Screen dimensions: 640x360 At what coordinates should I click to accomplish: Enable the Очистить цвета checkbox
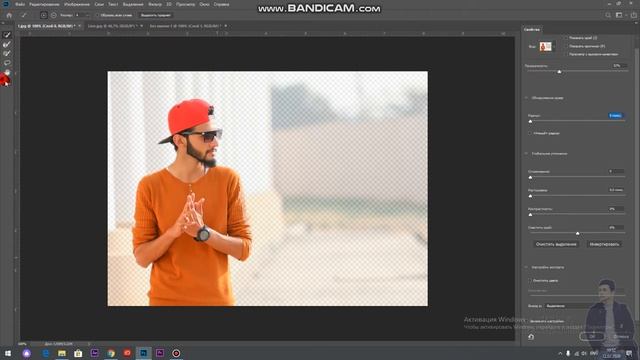coord(530,281)
